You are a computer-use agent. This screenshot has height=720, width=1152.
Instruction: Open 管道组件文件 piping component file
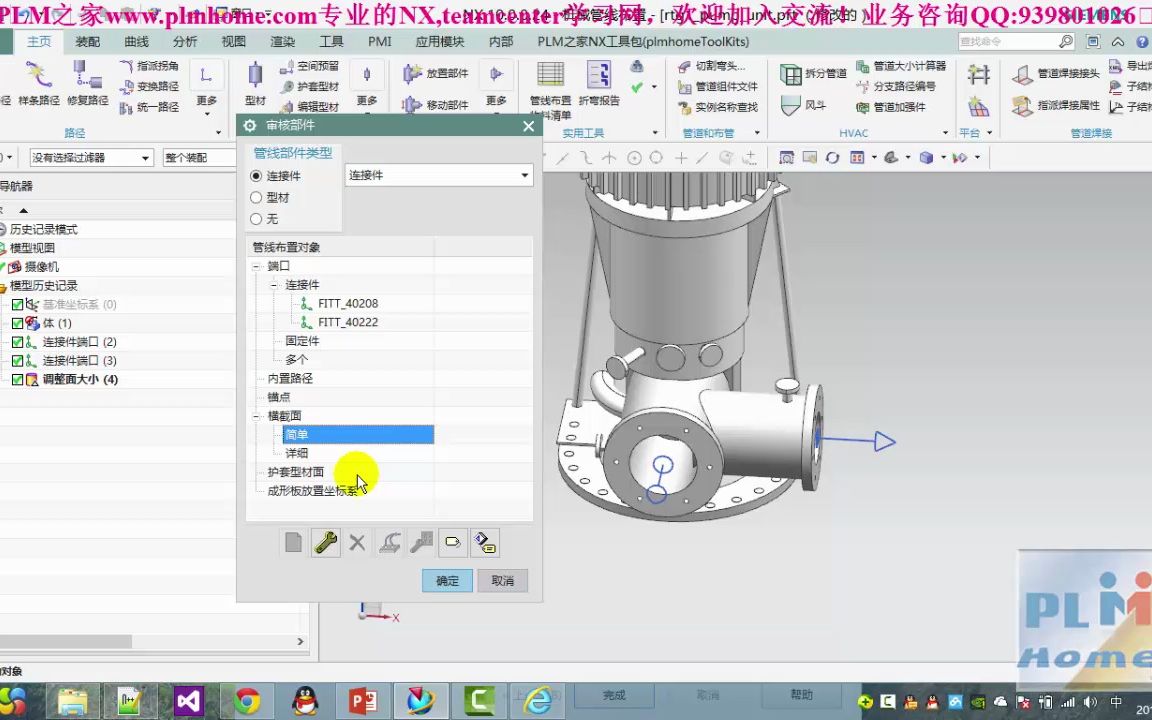tap(718, 87)
